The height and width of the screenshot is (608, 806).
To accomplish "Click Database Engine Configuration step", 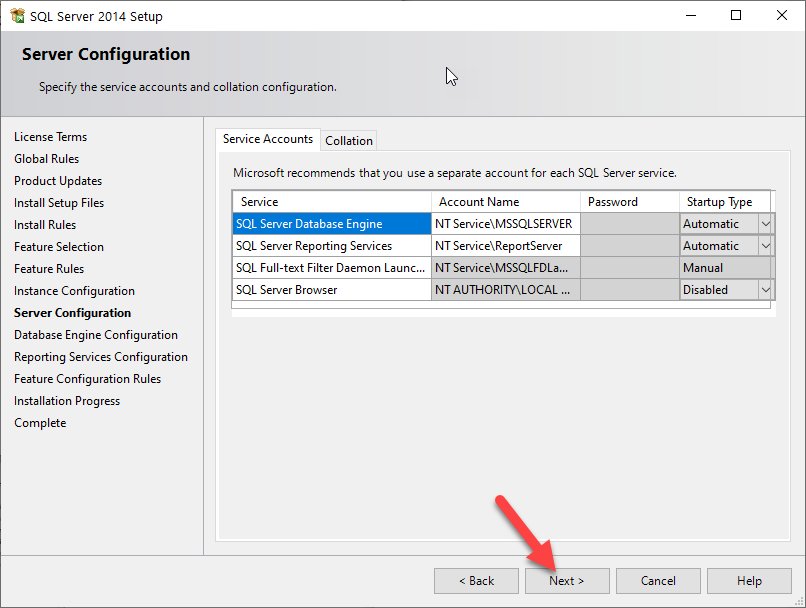I will (x=96, y=335).
